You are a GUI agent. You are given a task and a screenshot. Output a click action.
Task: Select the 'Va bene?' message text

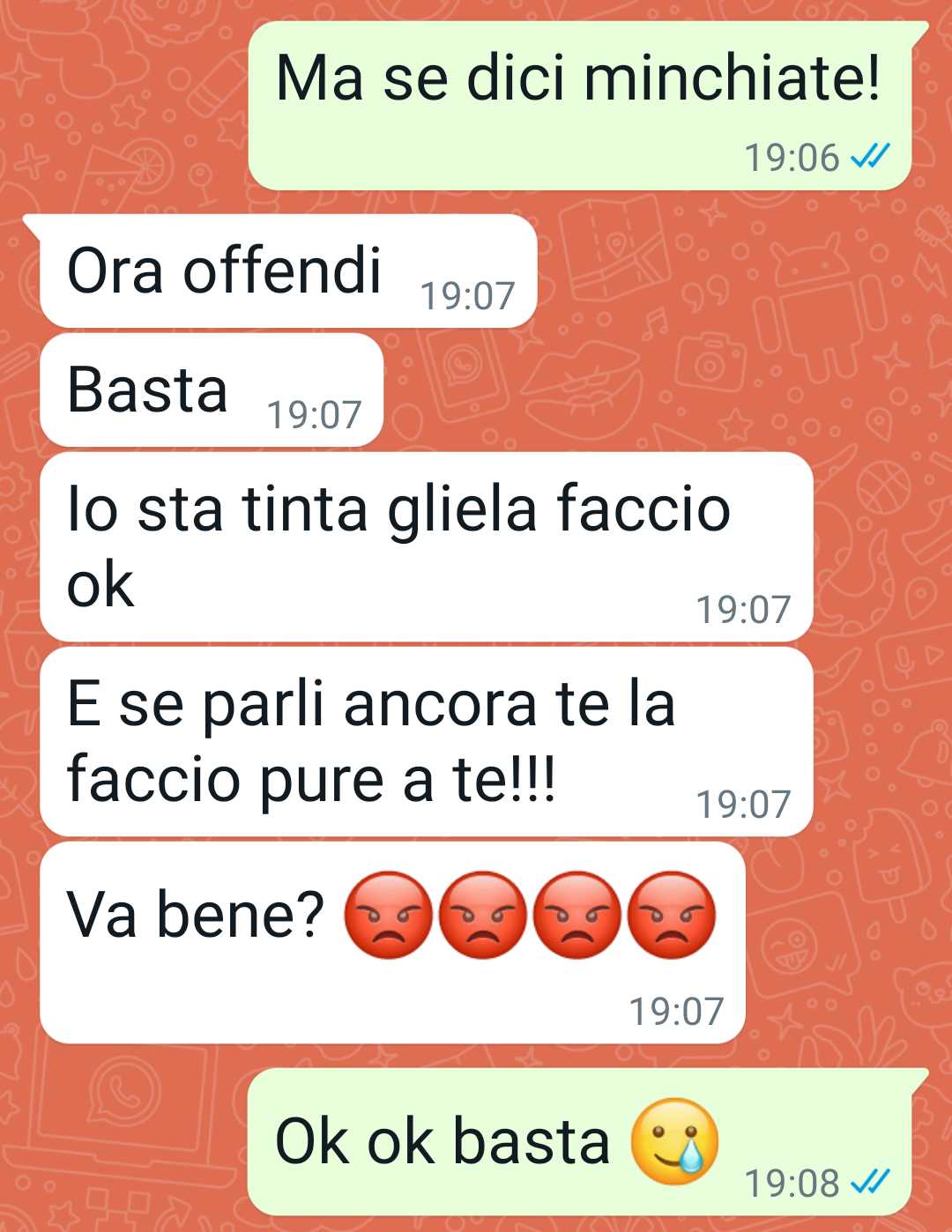coord(197,915)
